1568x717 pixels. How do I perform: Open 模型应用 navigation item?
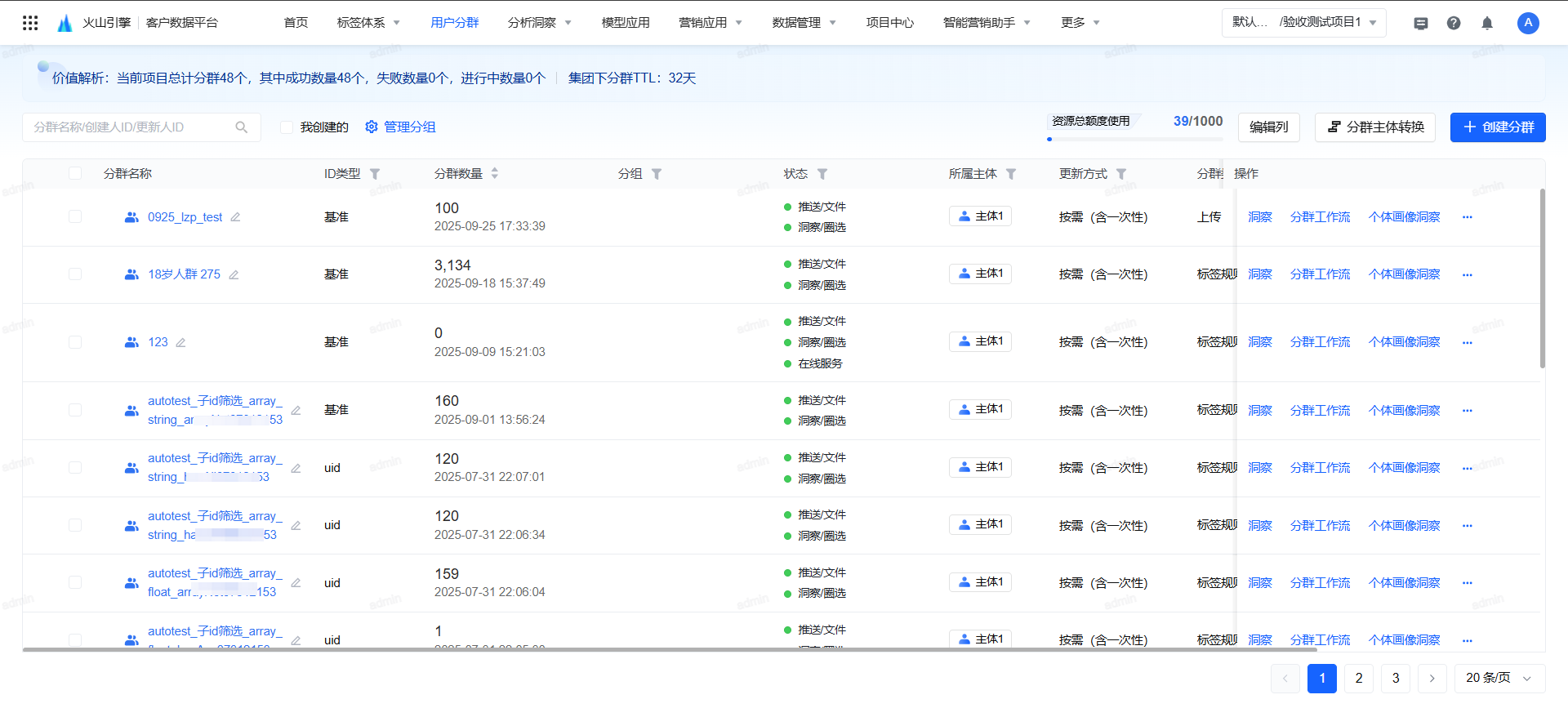[x=626, y=23]
